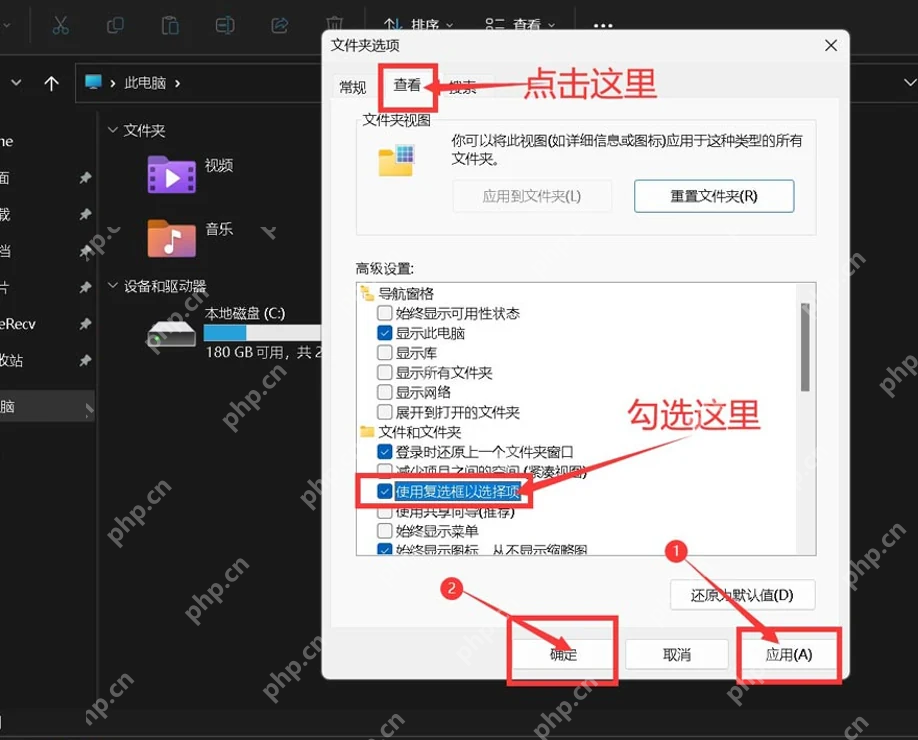918x740 pixels.
Task: Open the 排序 sort dropdown
Action: point(418,25)
